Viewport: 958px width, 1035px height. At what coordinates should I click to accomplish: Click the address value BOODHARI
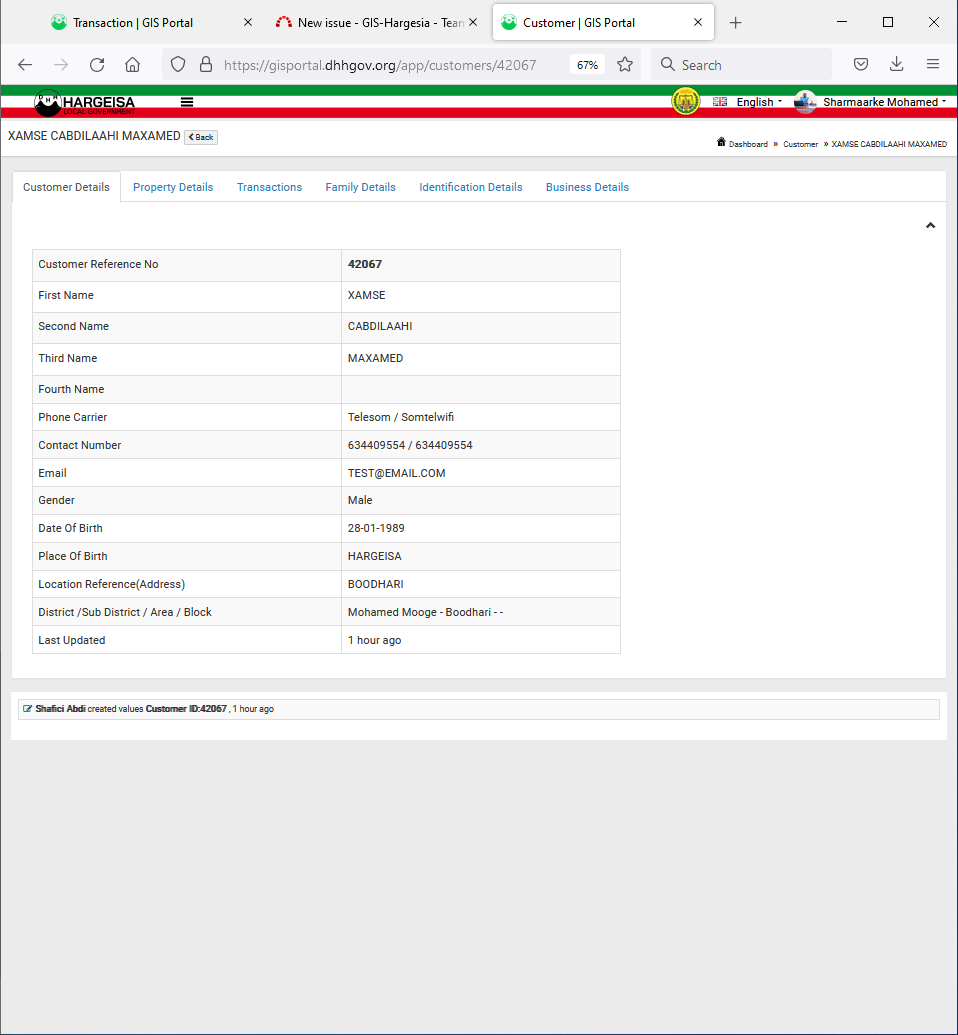[376, 584]
